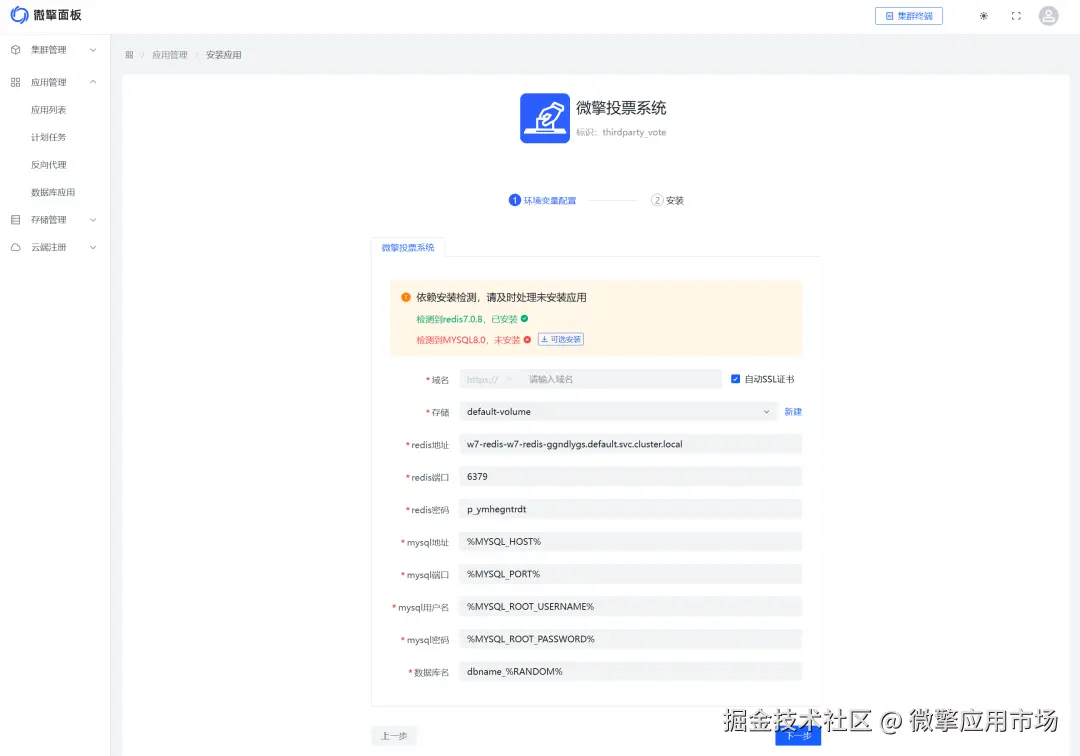The width and height of the screenshot is (1080, 756).
Task: Switch to the 微擎投票系统 tab
Action: click(408, 247)
